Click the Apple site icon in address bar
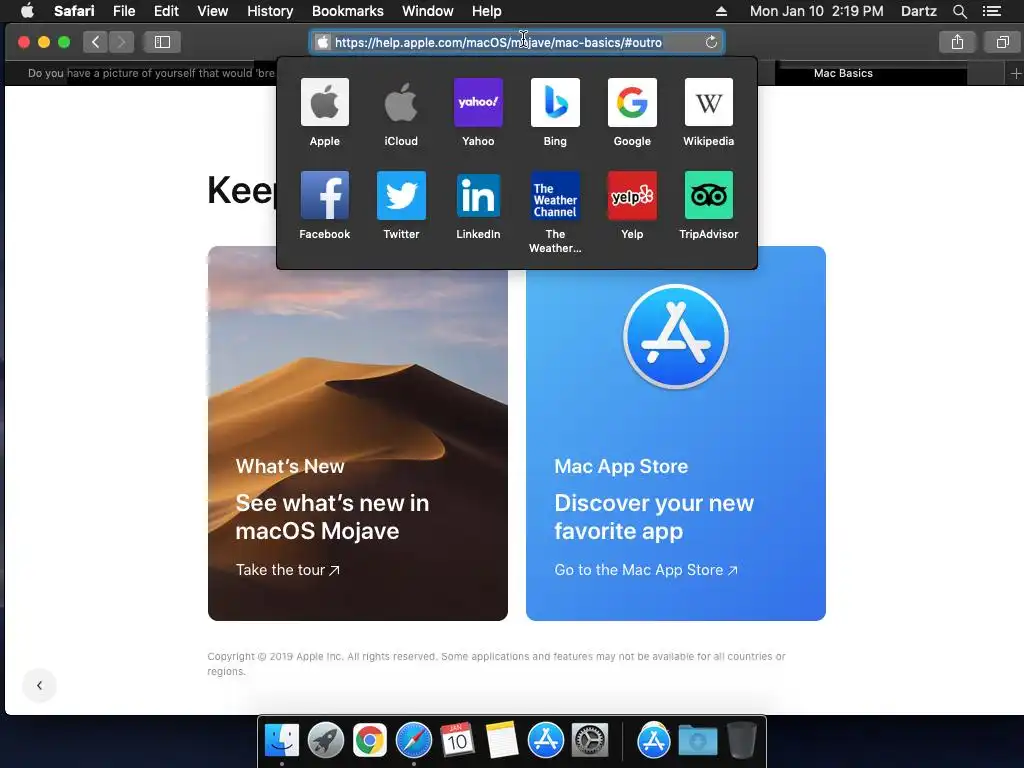This screenshot has height=768, width=1024. click(x=323, y=42)
